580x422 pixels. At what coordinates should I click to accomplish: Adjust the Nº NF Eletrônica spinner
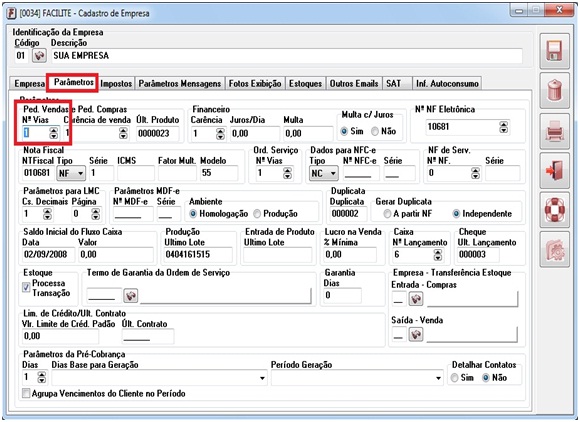tap(503, 127)
